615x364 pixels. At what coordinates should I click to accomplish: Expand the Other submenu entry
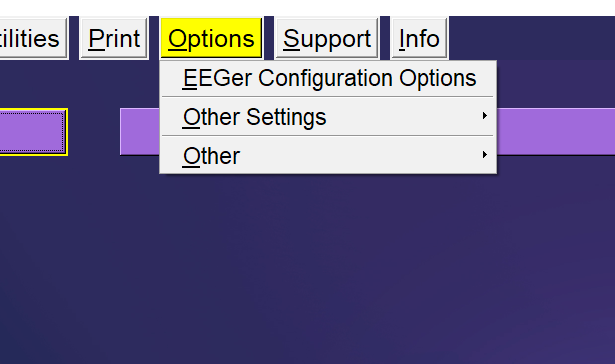click(x=328, y=155)
